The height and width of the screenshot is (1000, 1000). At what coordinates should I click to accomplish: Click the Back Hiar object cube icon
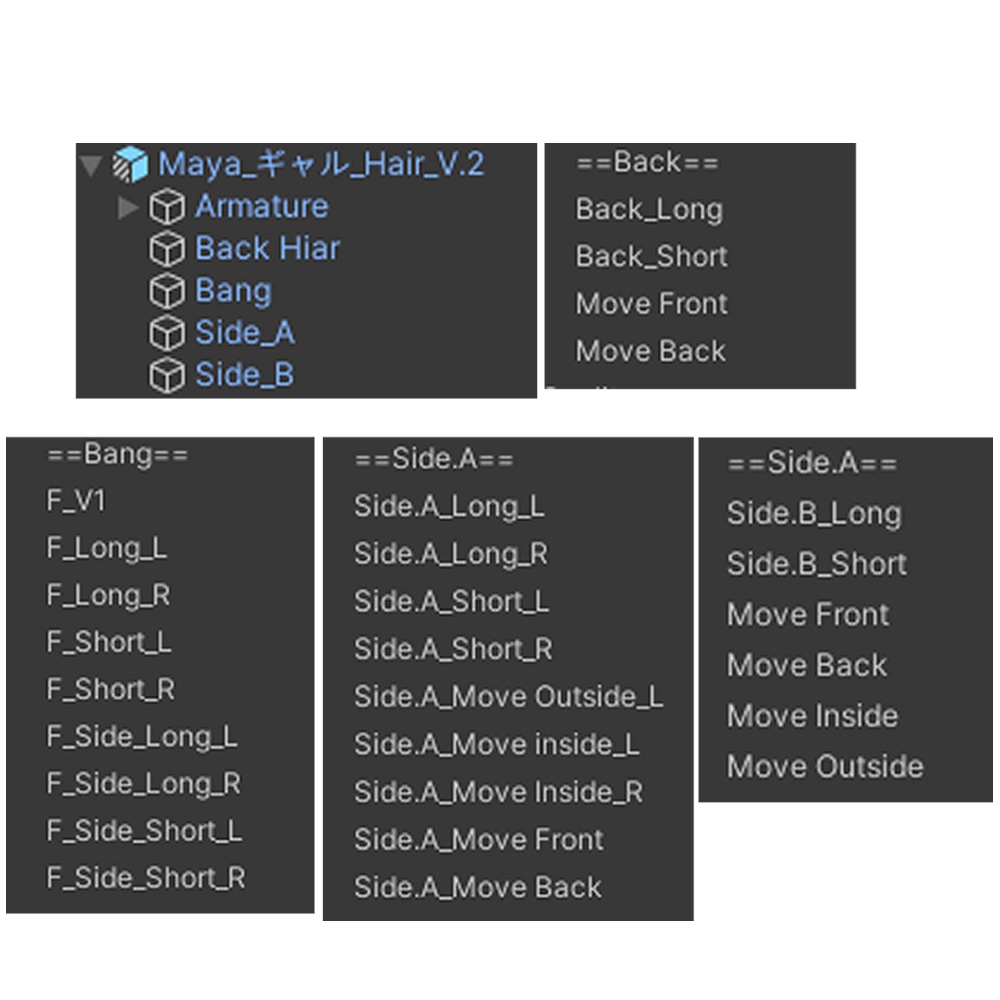point(167,249)
